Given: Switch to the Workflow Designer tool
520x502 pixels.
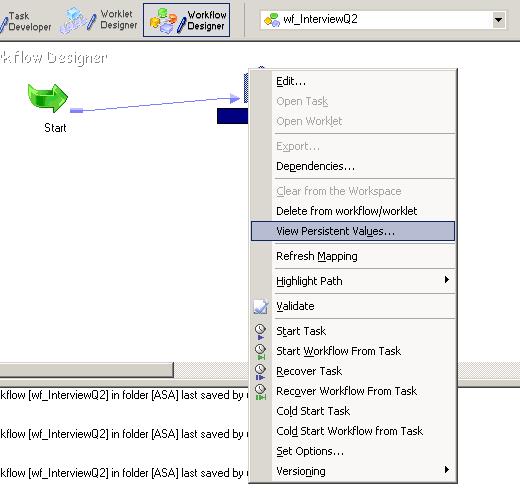Looking at the screenshot, I should [187, 20].
